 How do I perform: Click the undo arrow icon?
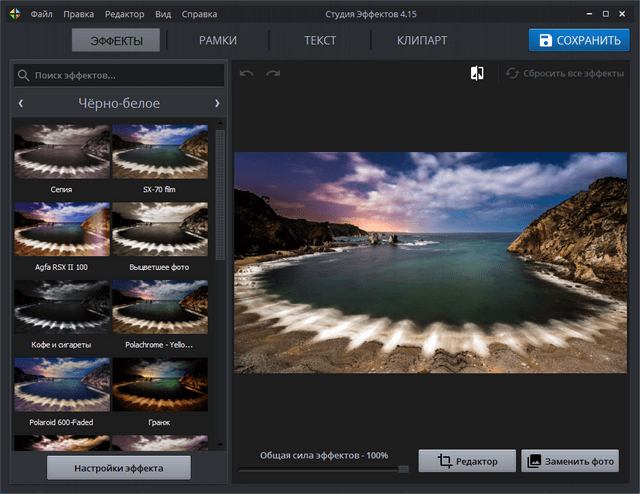click(x=247, y=74)
